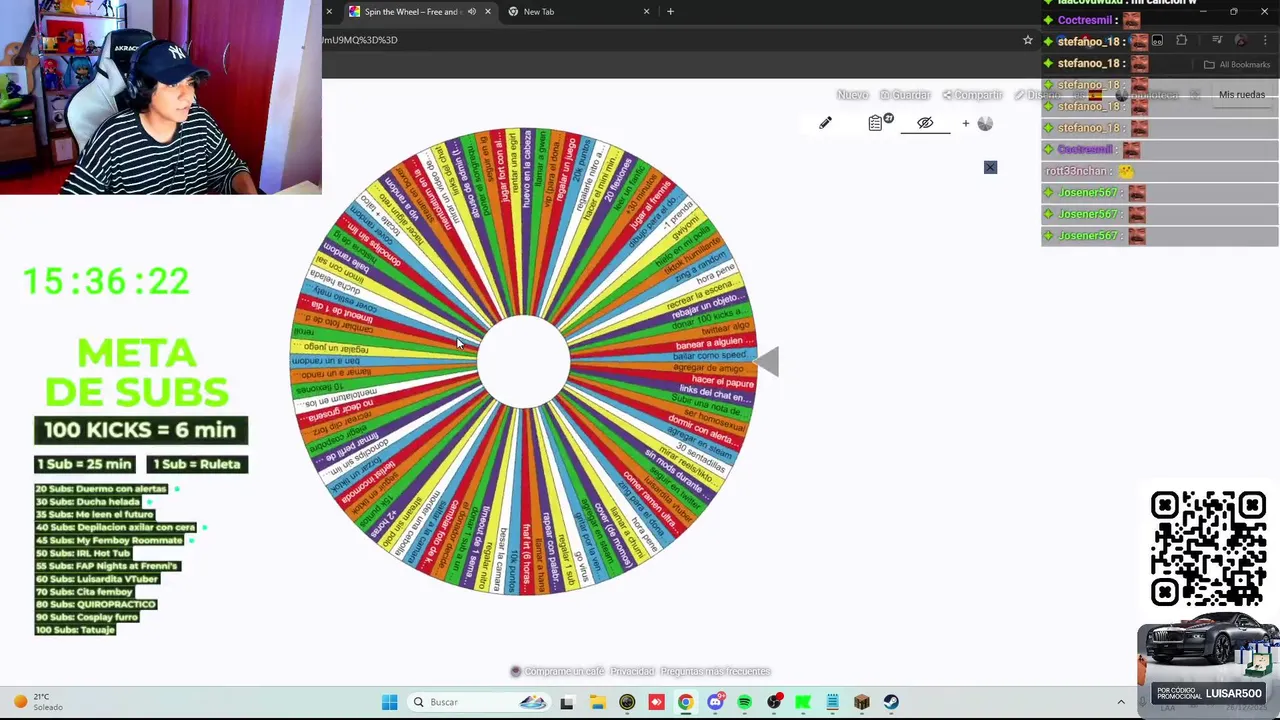Click the 'hacer el papure' wheel slice
1280x720 pixels.
723,382
